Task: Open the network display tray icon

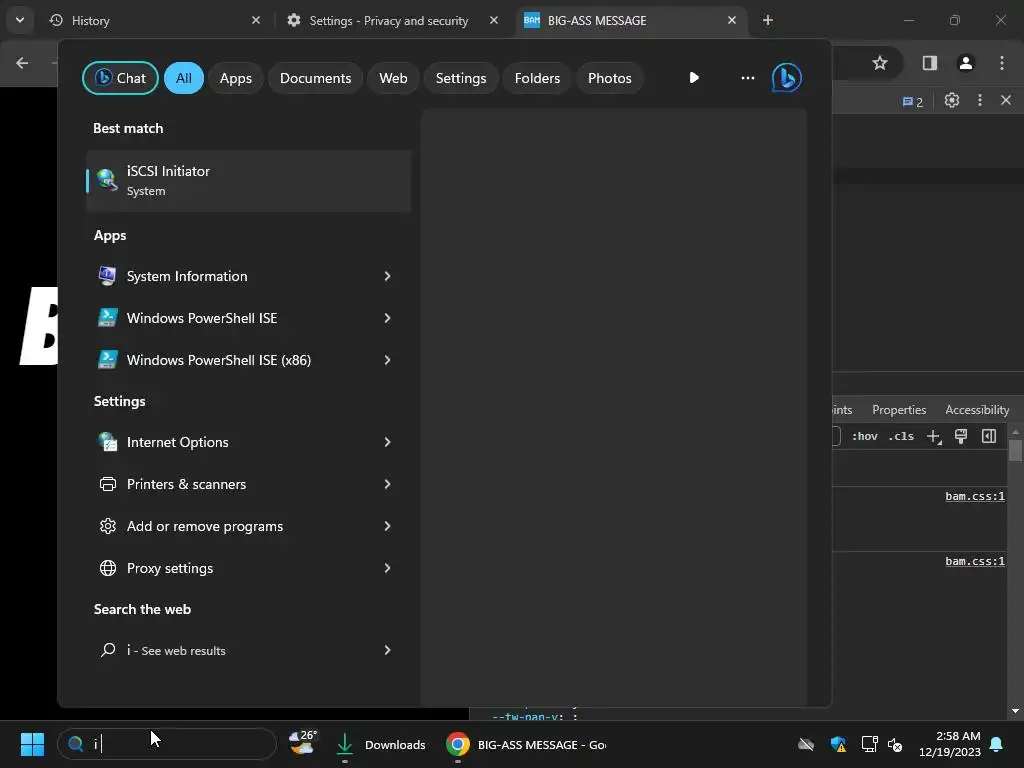Action: 869,744
